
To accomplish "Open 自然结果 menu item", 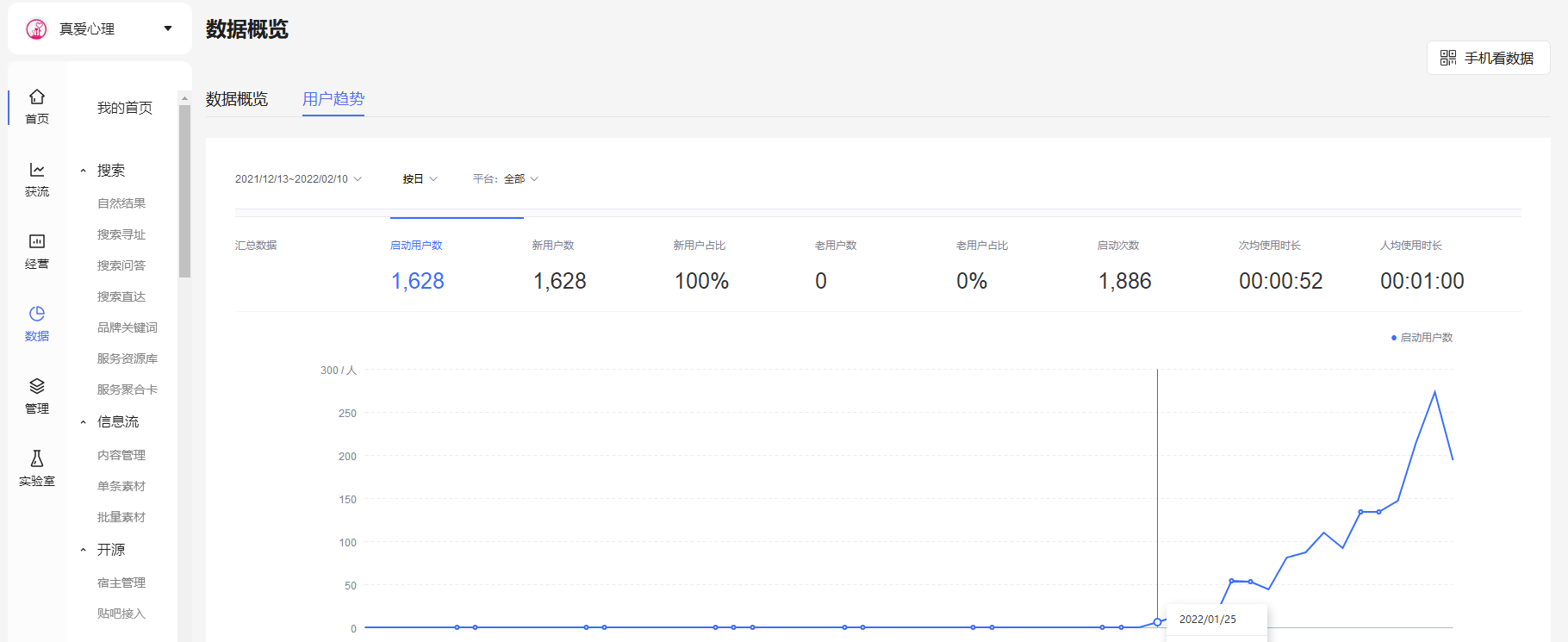I will [121, 203].
